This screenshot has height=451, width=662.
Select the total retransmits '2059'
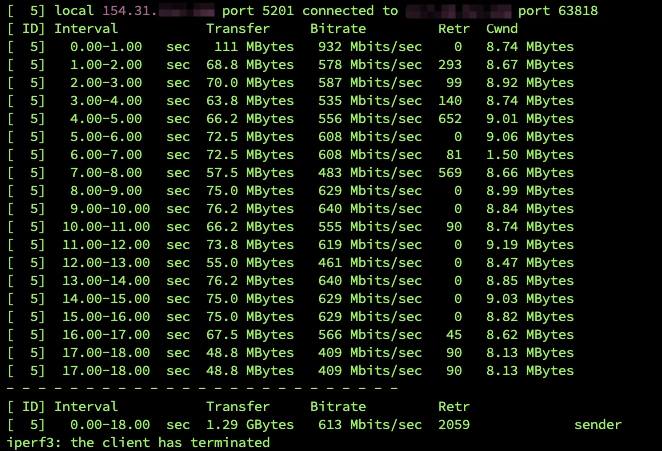click(454, 425)
